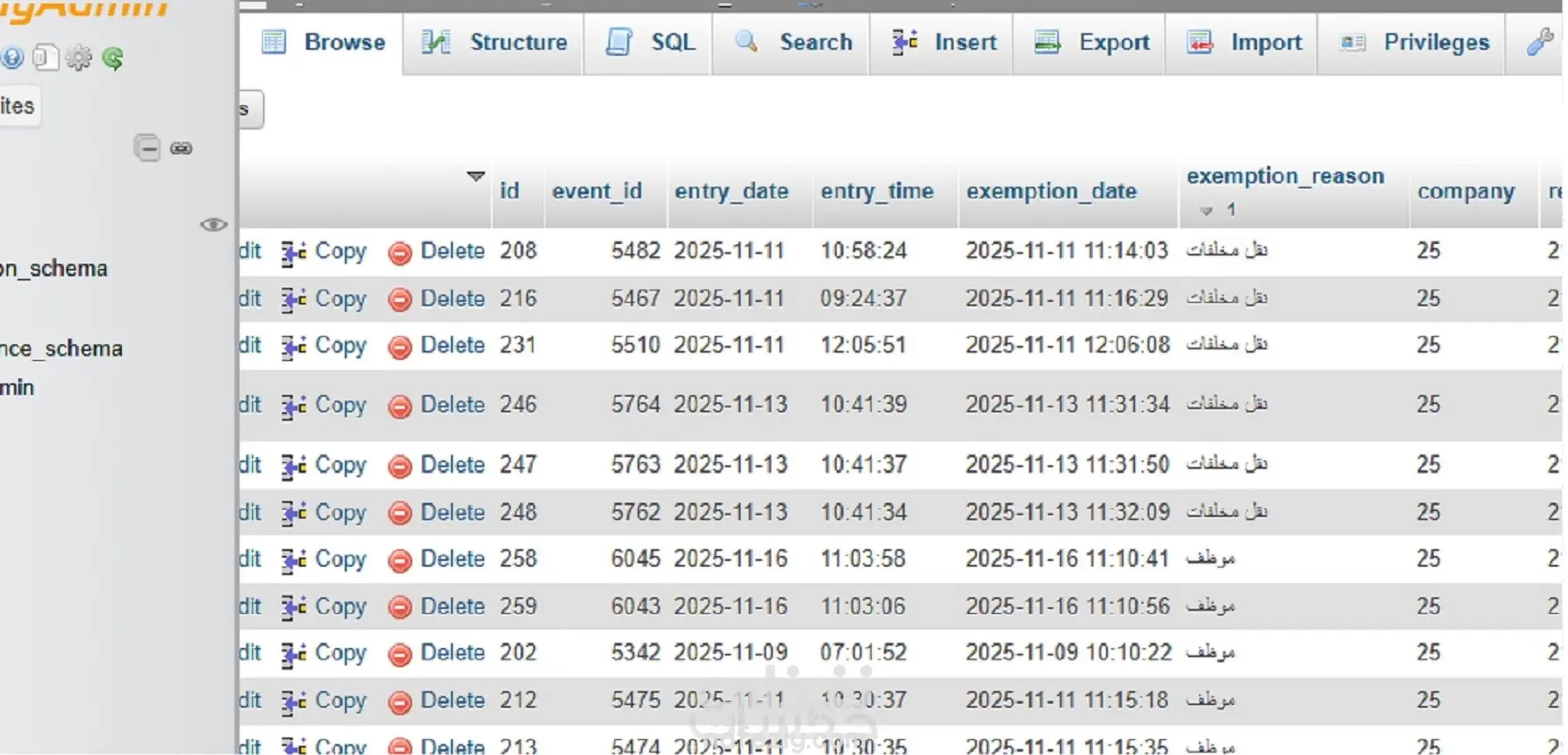Viewport: 1568px width, 755px height.
Task: Switch to the Structure tab
Action: [x=494, y=42]
